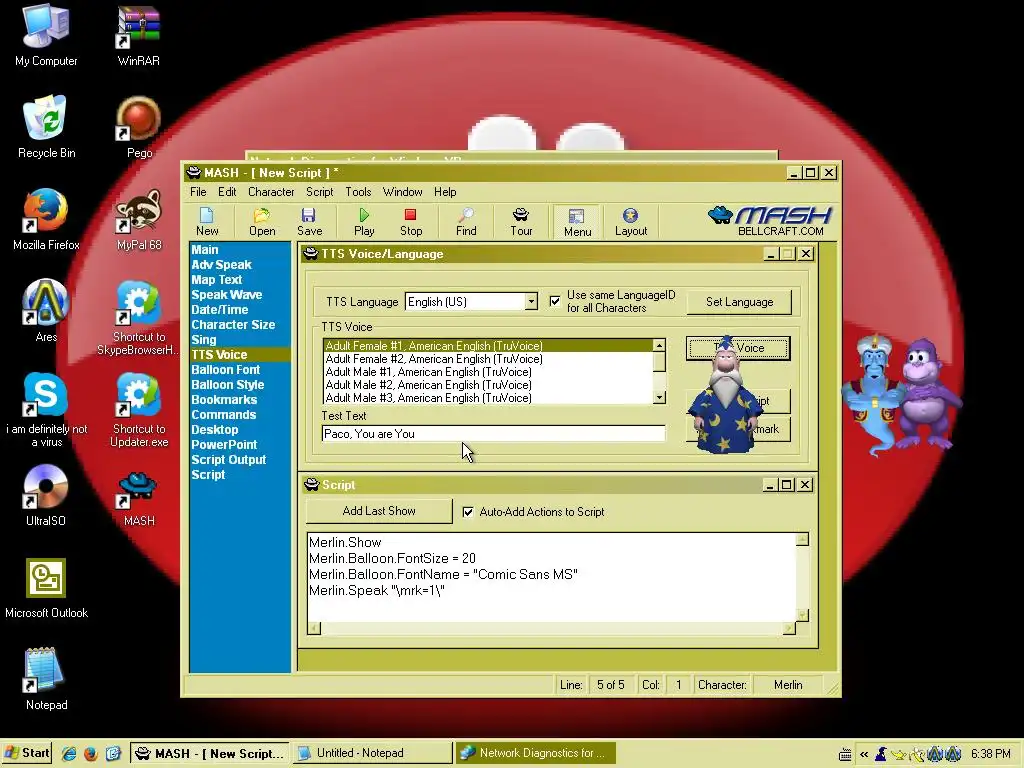Click the blue Genie character
This screenshot has width=1024, height=768.
(874, 395)
